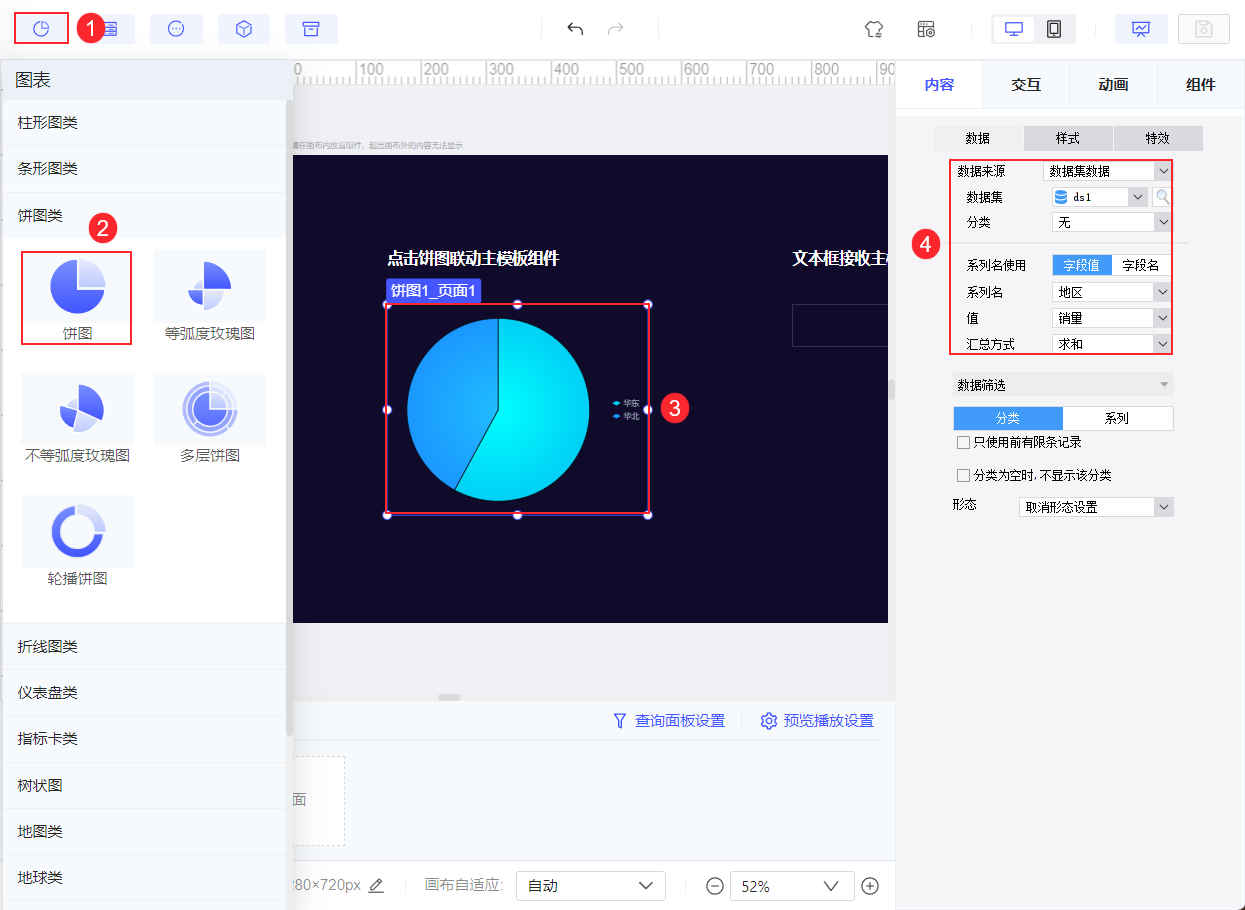Screen dimensions: 1245x910
Task: Expand the 树状图 category
Action: coord(145,785)
